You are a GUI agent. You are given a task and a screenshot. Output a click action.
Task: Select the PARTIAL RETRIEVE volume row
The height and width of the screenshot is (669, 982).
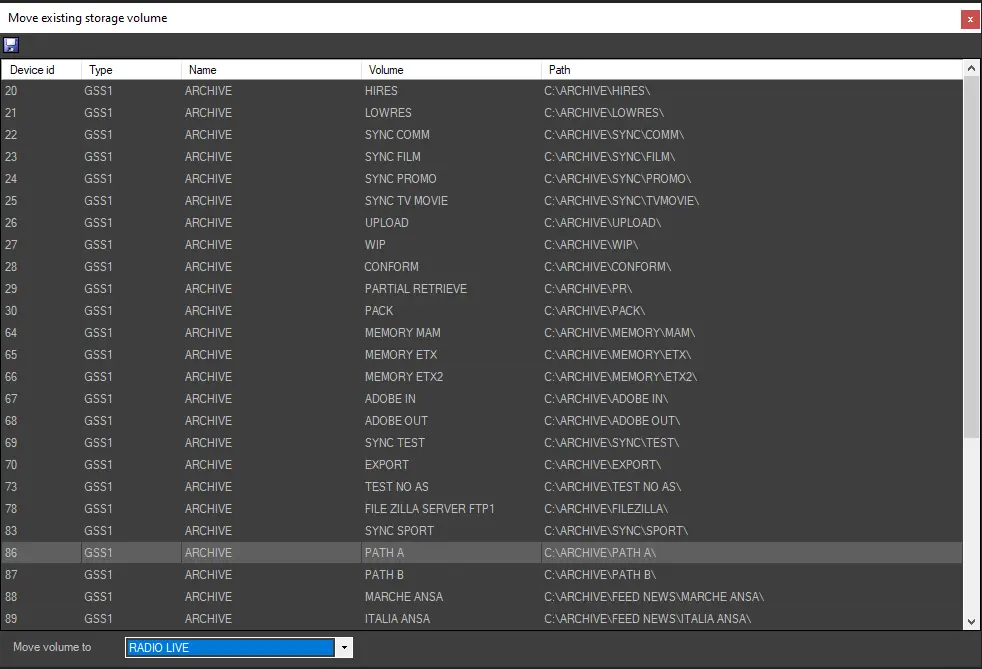415,289
